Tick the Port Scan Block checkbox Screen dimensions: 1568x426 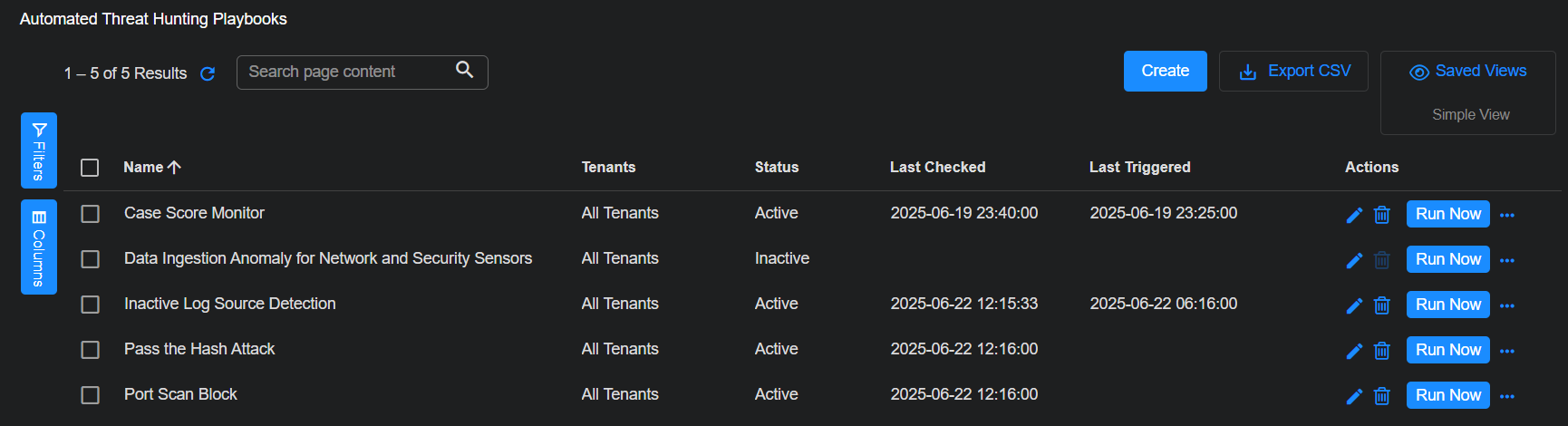click(90, 395)
